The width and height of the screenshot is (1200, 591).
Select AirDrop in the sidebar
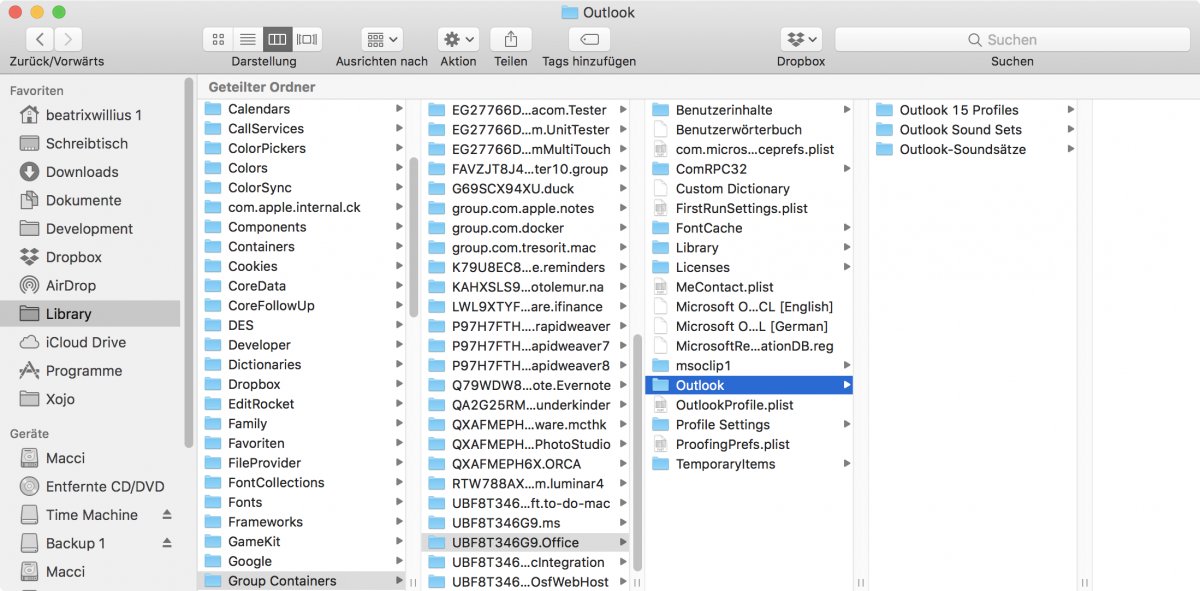click(66, 285)
